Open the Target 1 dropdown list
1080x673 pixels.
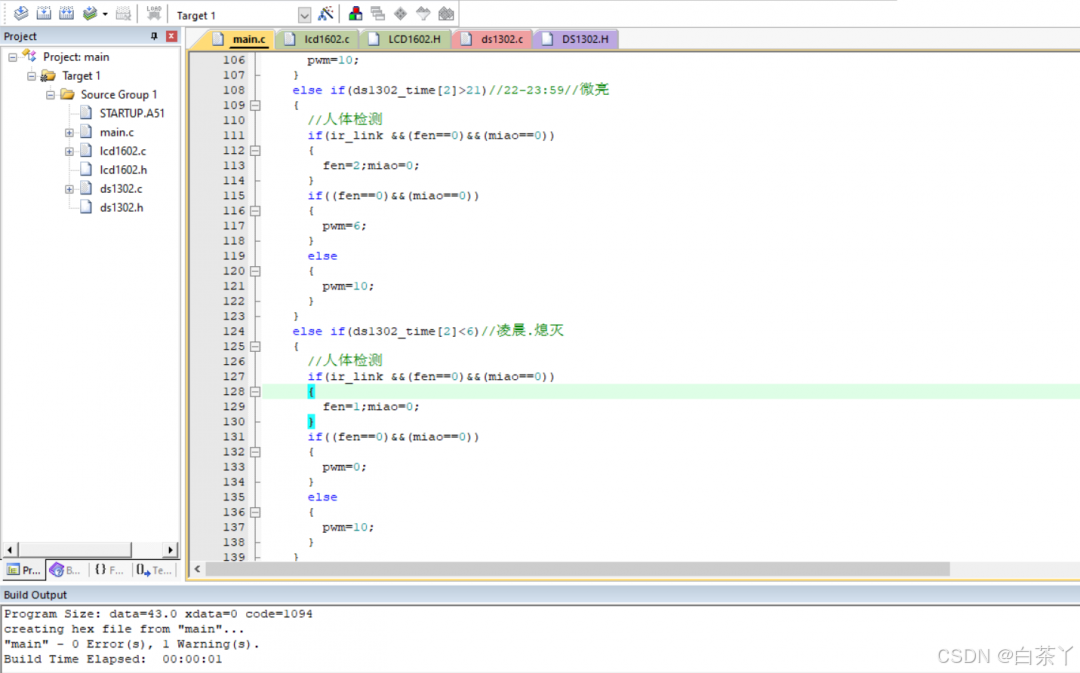point(305,15)
